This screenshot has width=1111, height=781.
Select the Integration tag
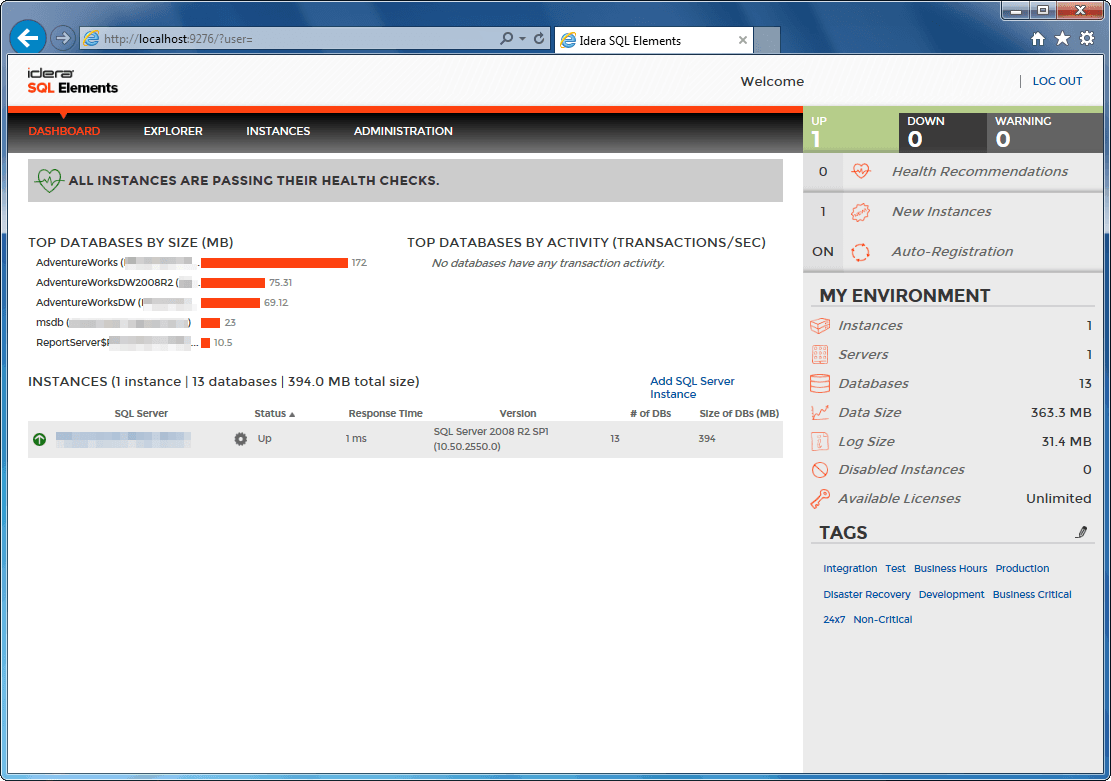(x=850, y=568)
